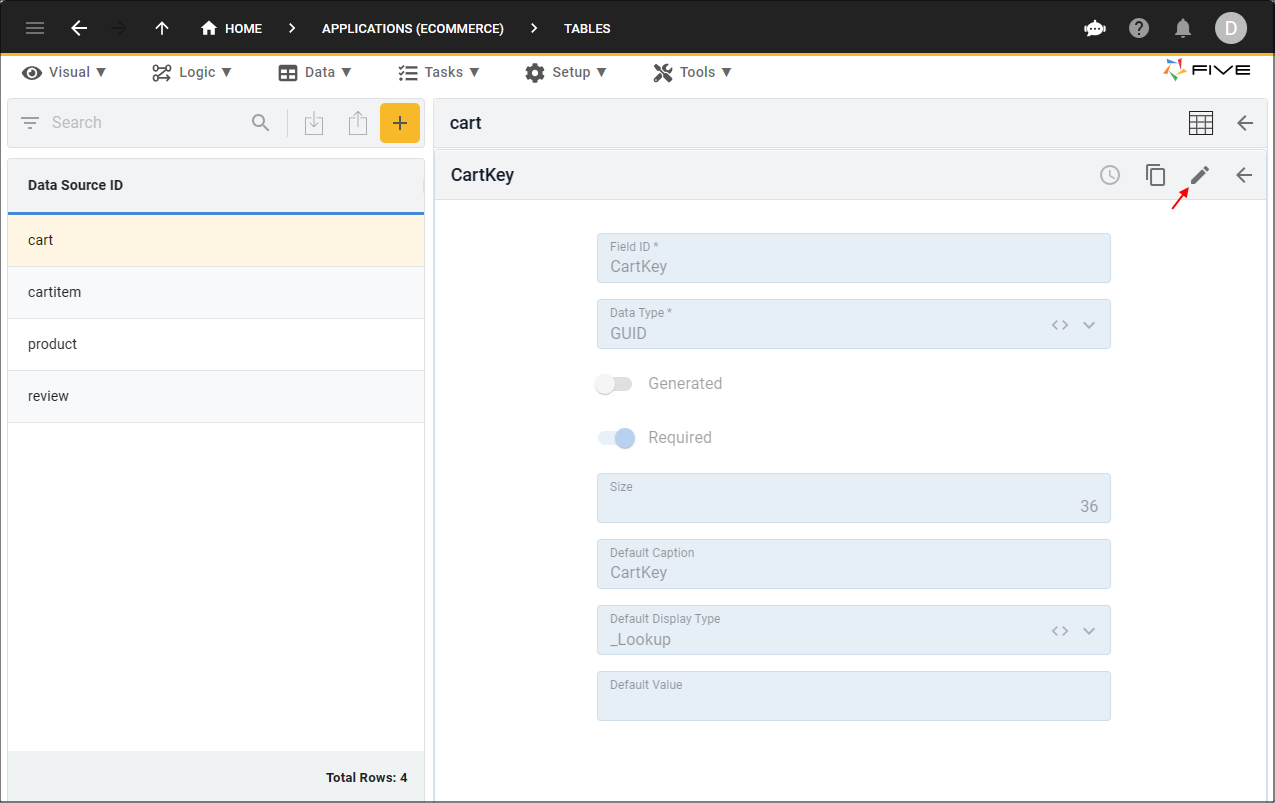Click the table grid icon beside cart

click(1200, 123)
